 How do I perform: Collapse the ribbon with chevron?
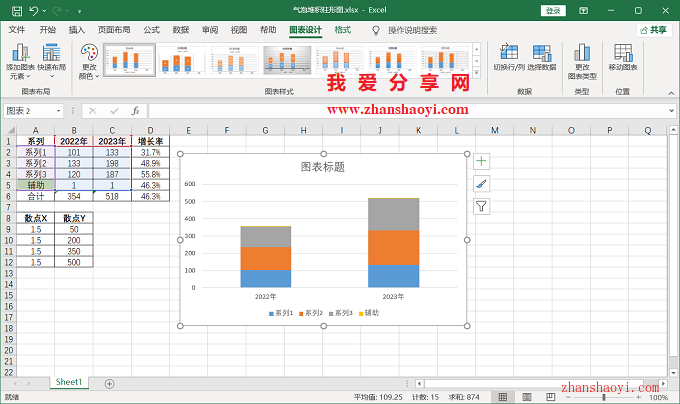[671, 93]
